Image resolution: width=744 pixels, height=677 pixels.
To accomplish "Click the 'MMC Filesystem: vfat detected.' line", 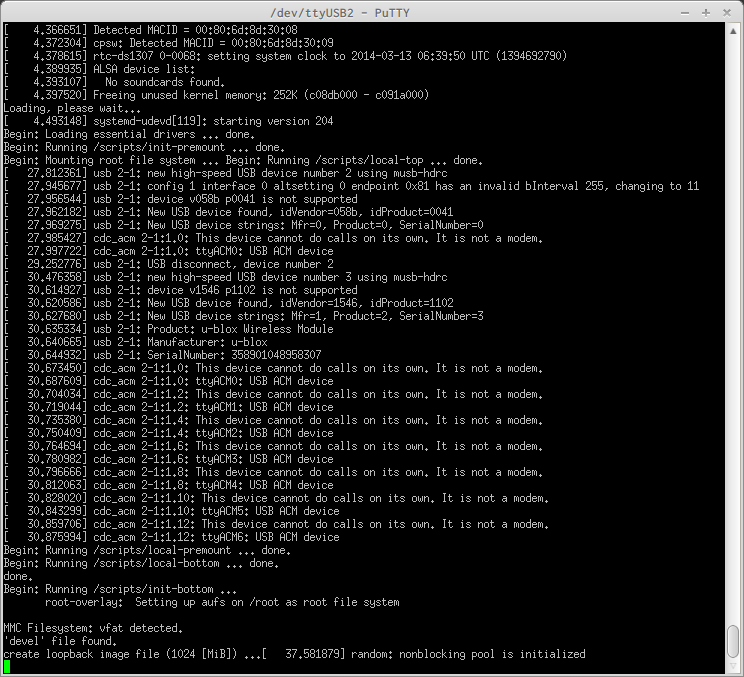I will (x=93, y=628).
